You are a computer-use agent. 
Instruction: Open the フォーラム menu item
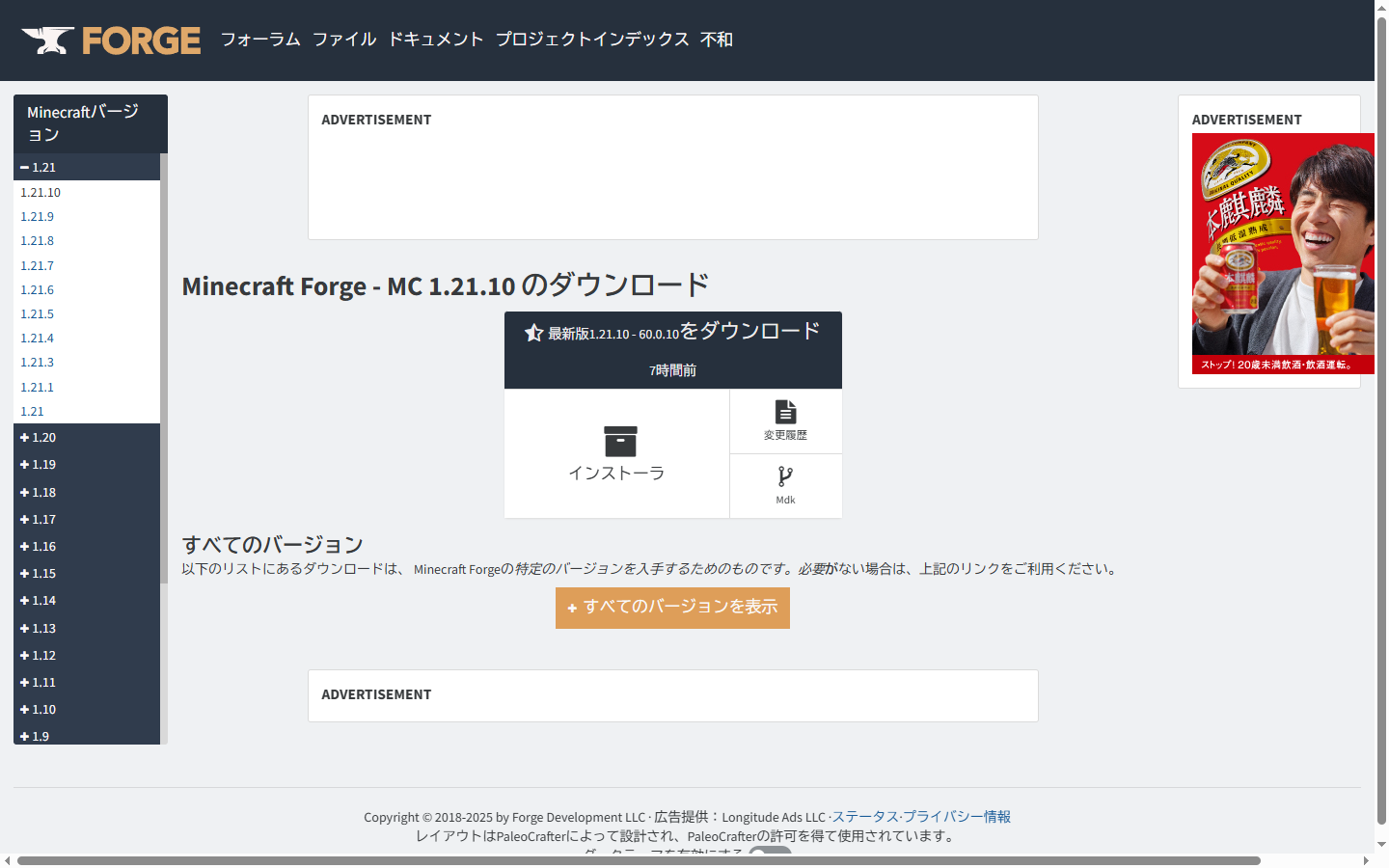pos(260,40)
